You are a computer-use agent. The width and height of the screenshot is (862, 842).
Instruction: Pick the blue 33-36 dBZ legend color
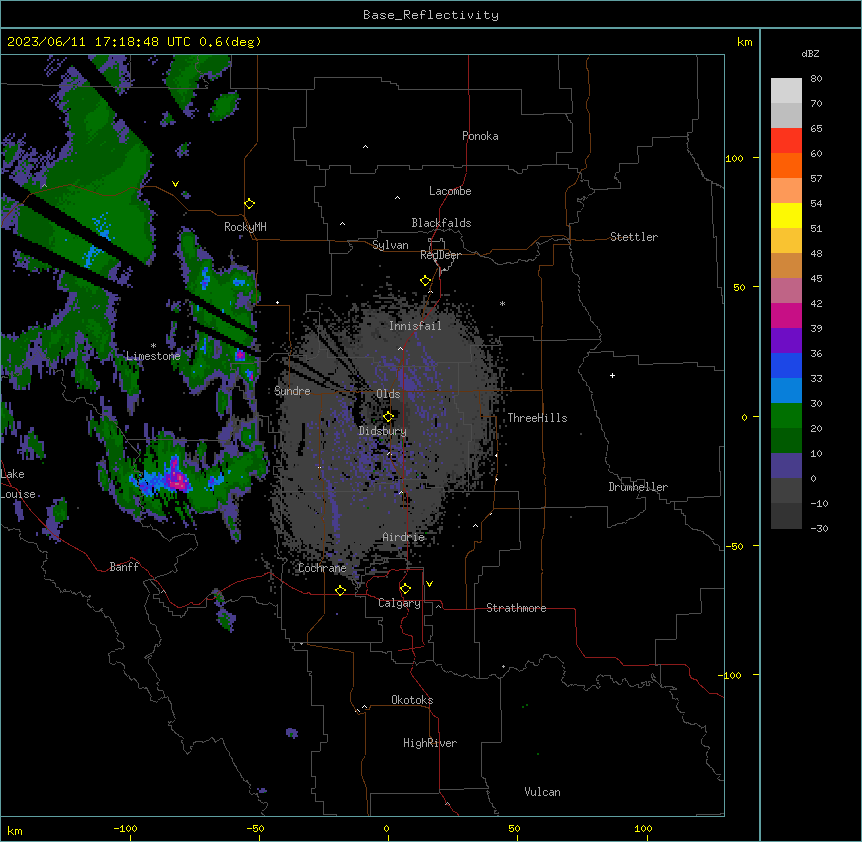(x=786, y=366)
